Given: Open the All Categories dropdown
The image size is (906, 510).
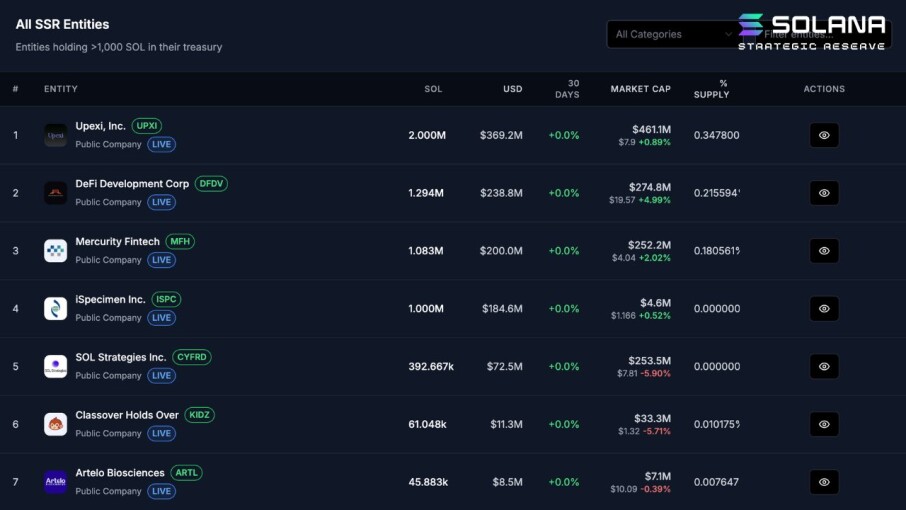Looking at the screenshot, I should tap(673, 34).
